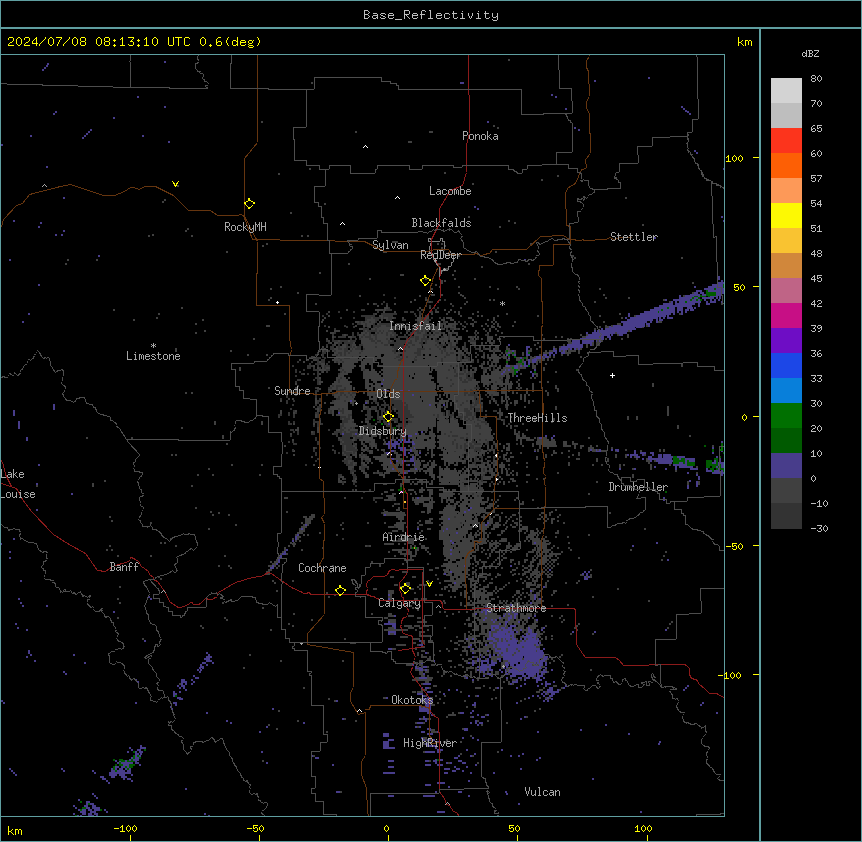862x842 pixels.
Task: Click the RedDeer city label
Action: point(440,255)
